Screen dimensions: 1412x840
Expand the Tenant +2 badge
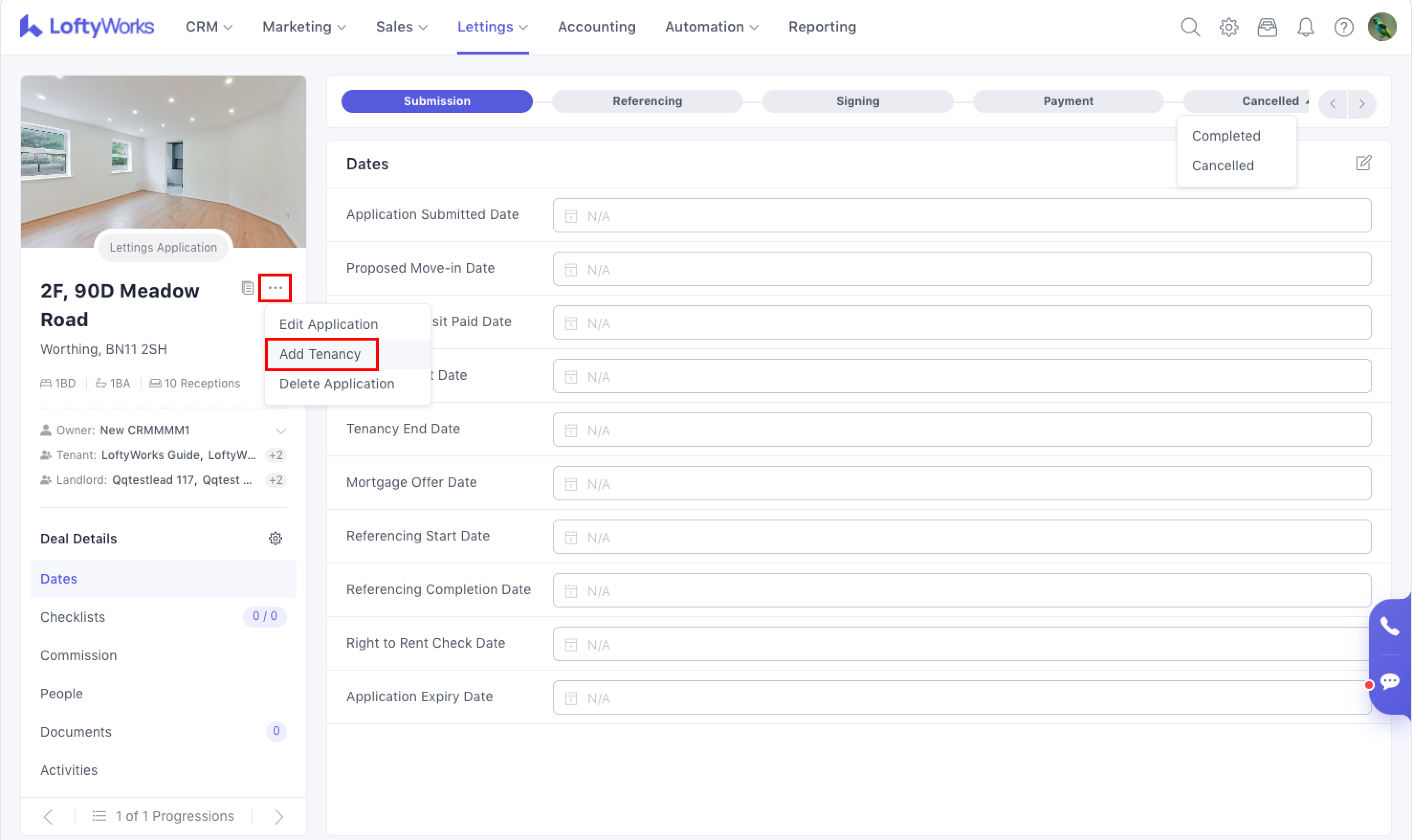coord(276,455)
